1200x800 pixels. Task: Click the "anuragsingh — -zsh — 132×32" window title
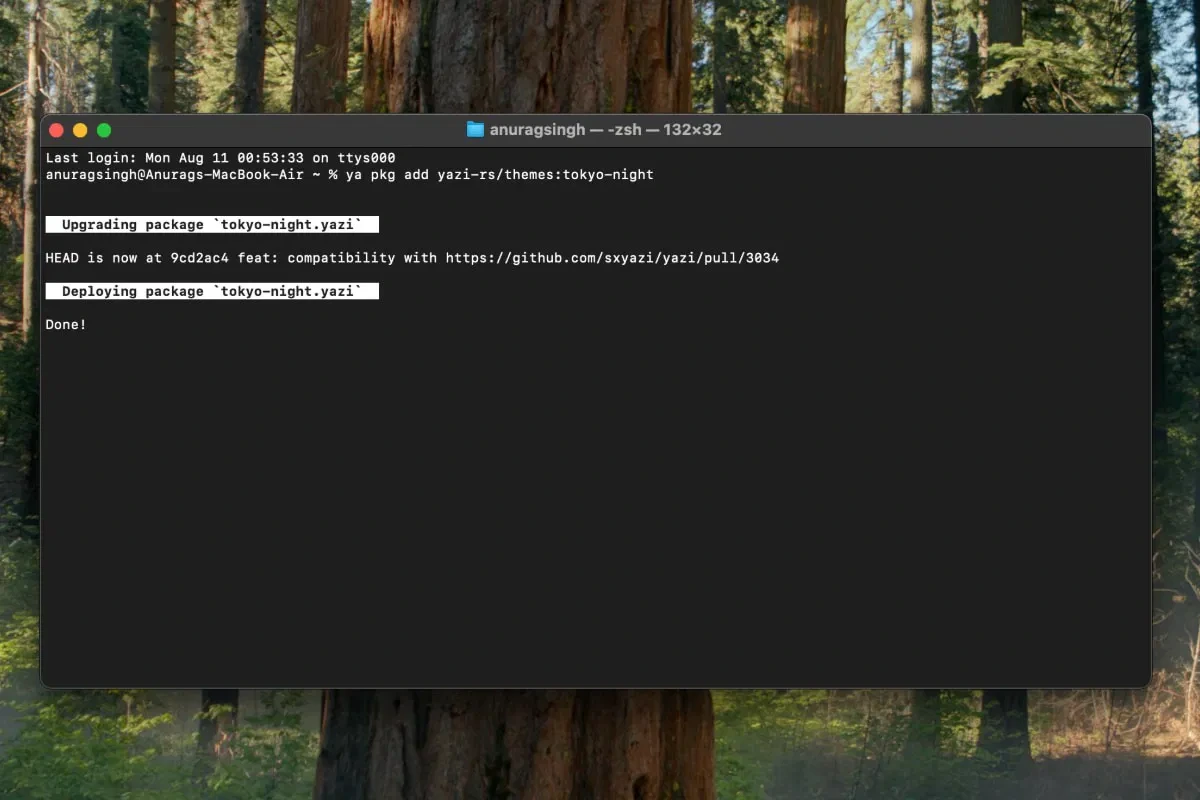coord(605,130)
